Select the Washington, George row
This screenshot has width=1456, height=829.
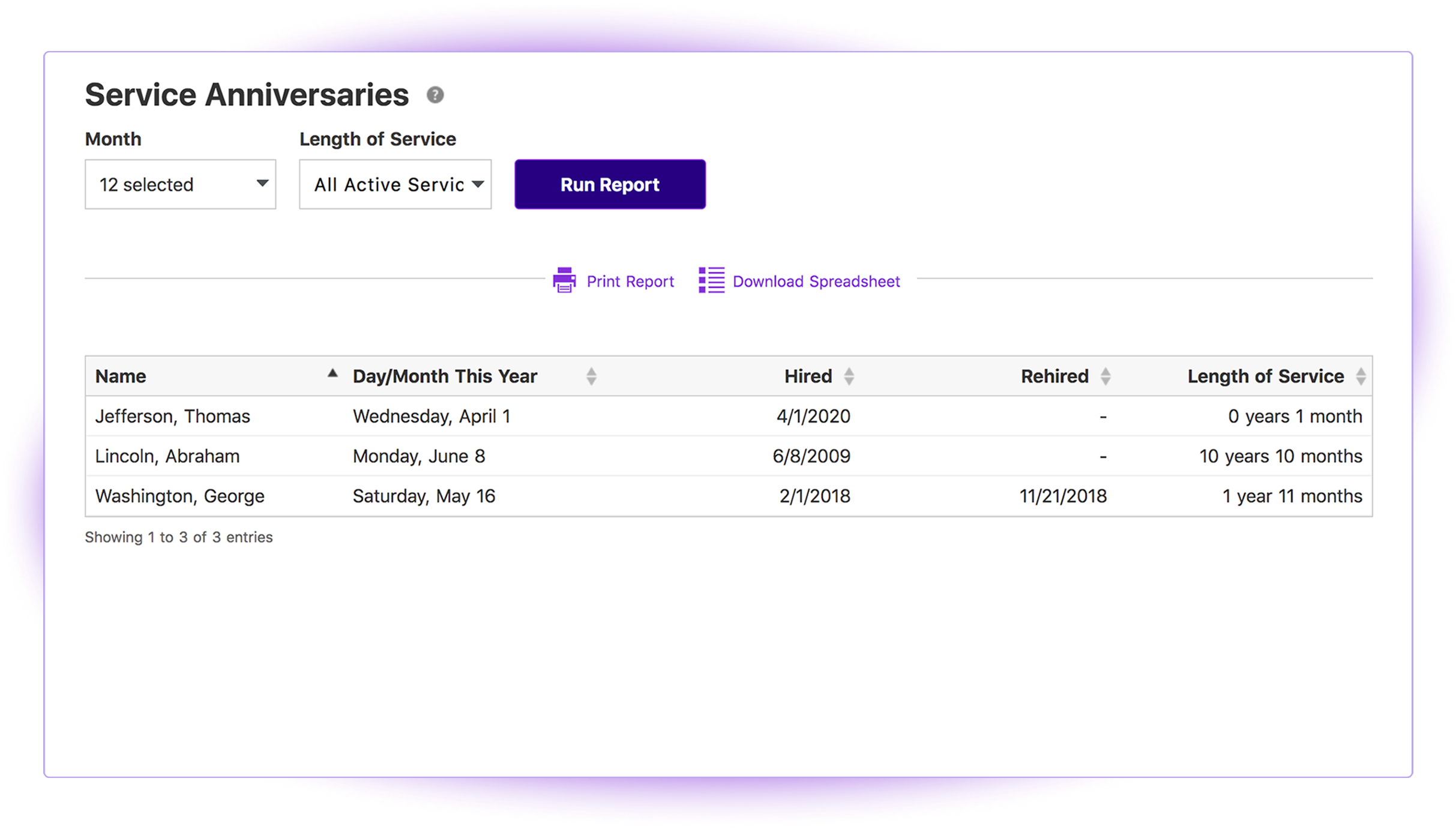pos(729,496)
